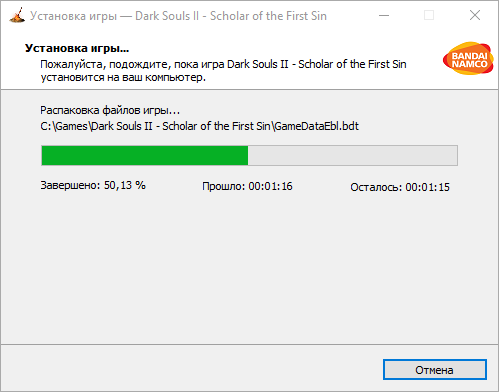
Task: Minimize the installer window
Action: 384,15
